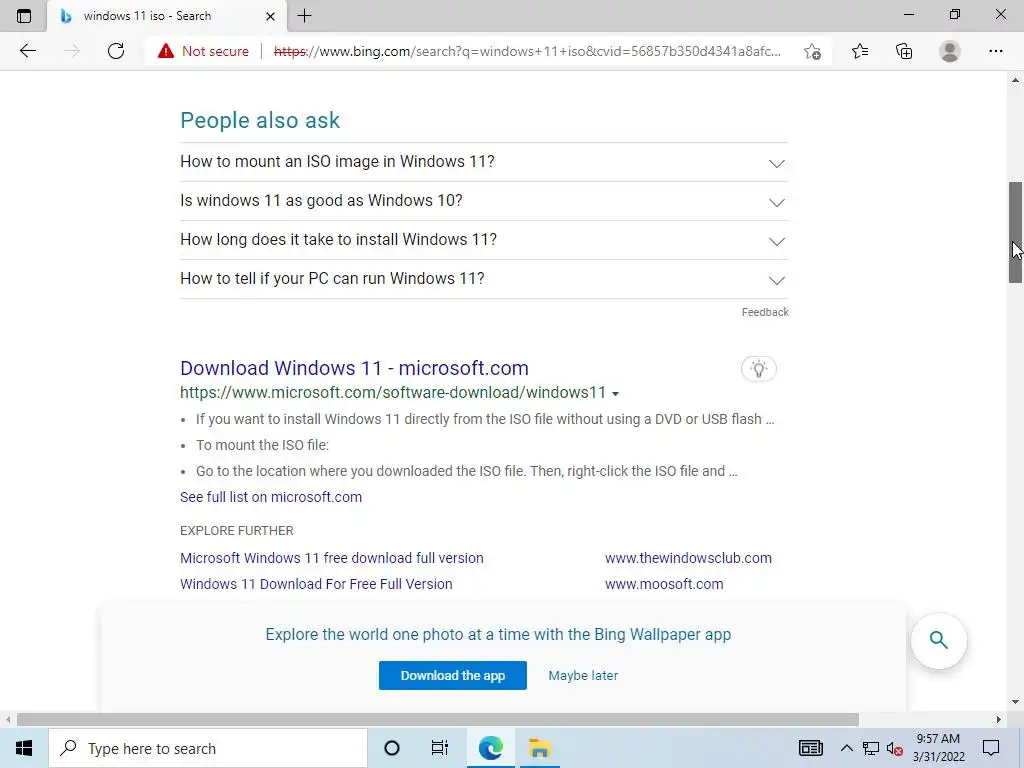Close the windows 11 iso tab
This screenshot has height=768, width=1024.
click(270, 16)
